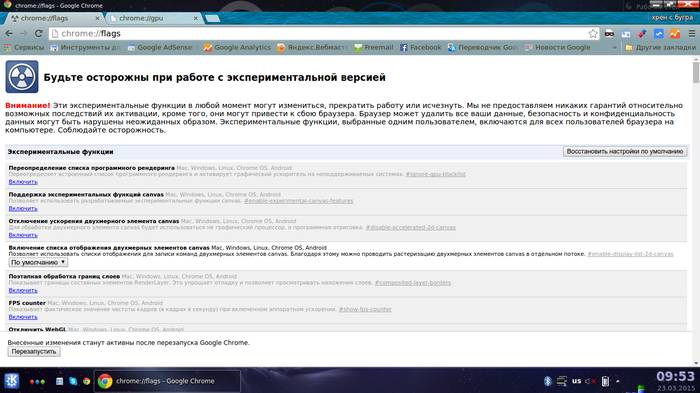Viewport: 700px width, 393px height.
Task: Bookmark this page with the star icon
Action: click(x=593, y=33)
